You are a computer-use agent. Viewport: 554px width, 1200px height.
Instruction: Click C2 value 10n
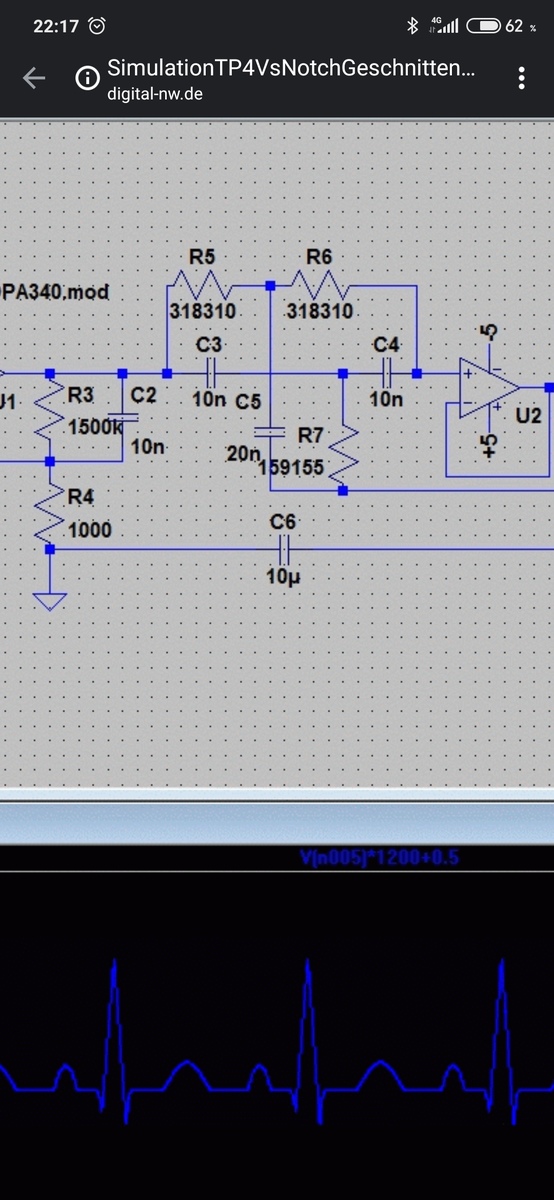click(147, 446)
